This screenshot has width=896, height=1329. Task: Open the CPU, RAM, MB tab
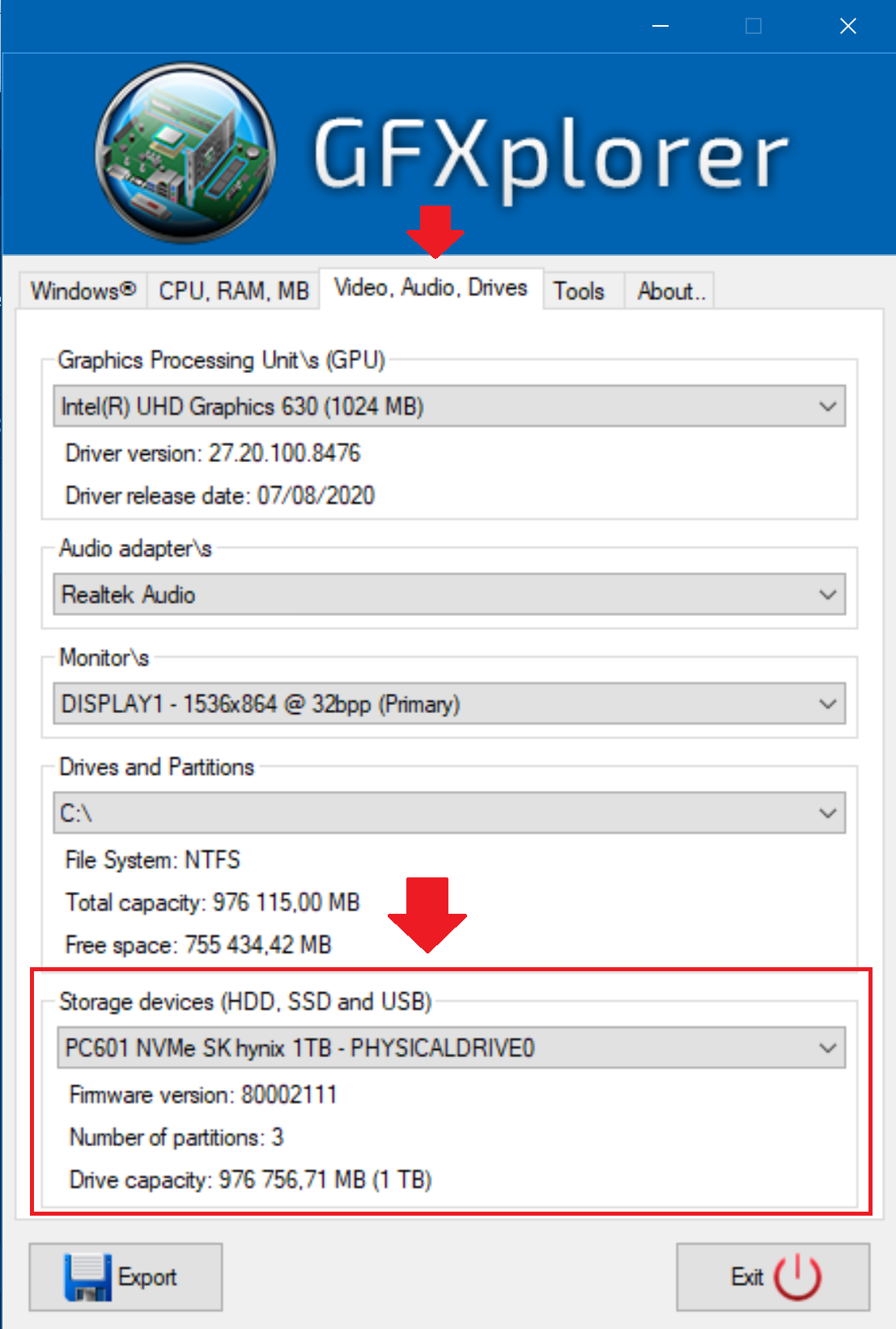[x=234, y=291]
